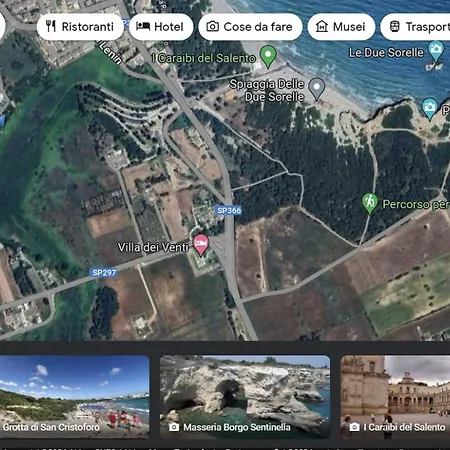450x450 pixels.
Task: Click the I Caraibi del Salento map label
Action: [x=204, y=58]
